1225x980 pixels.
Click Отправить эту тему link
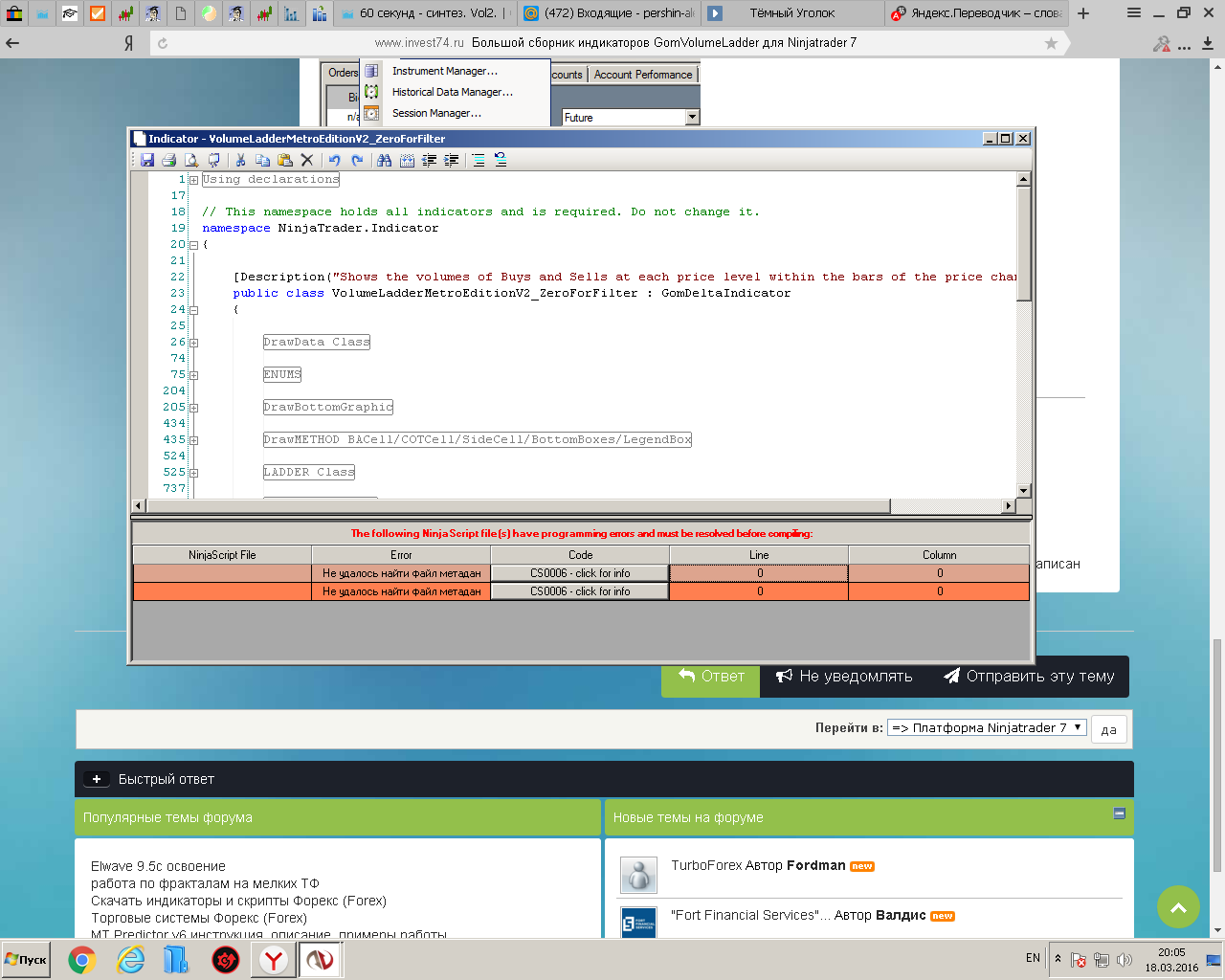click(x=1029, y=676)
